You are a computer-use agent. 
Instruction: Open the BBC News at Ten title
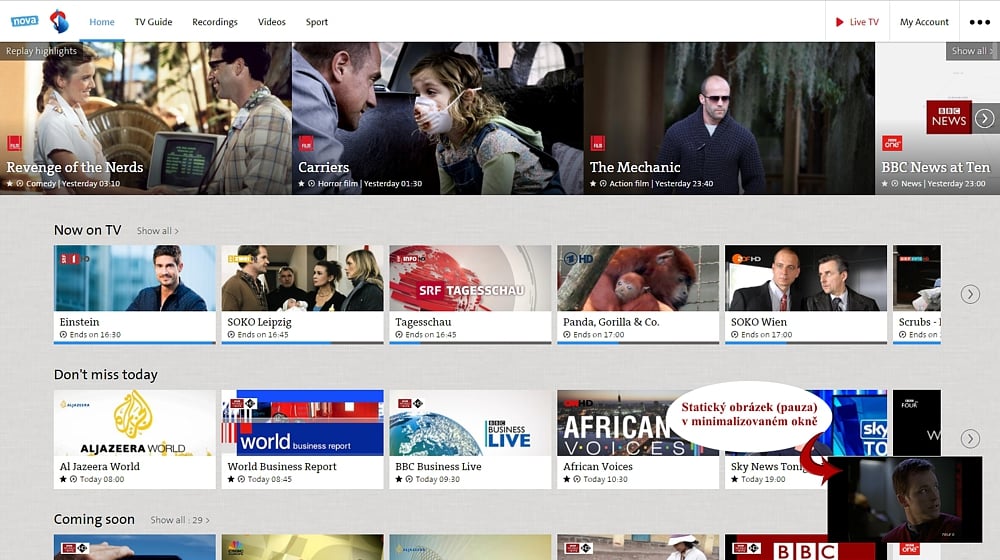pos(936,167)
